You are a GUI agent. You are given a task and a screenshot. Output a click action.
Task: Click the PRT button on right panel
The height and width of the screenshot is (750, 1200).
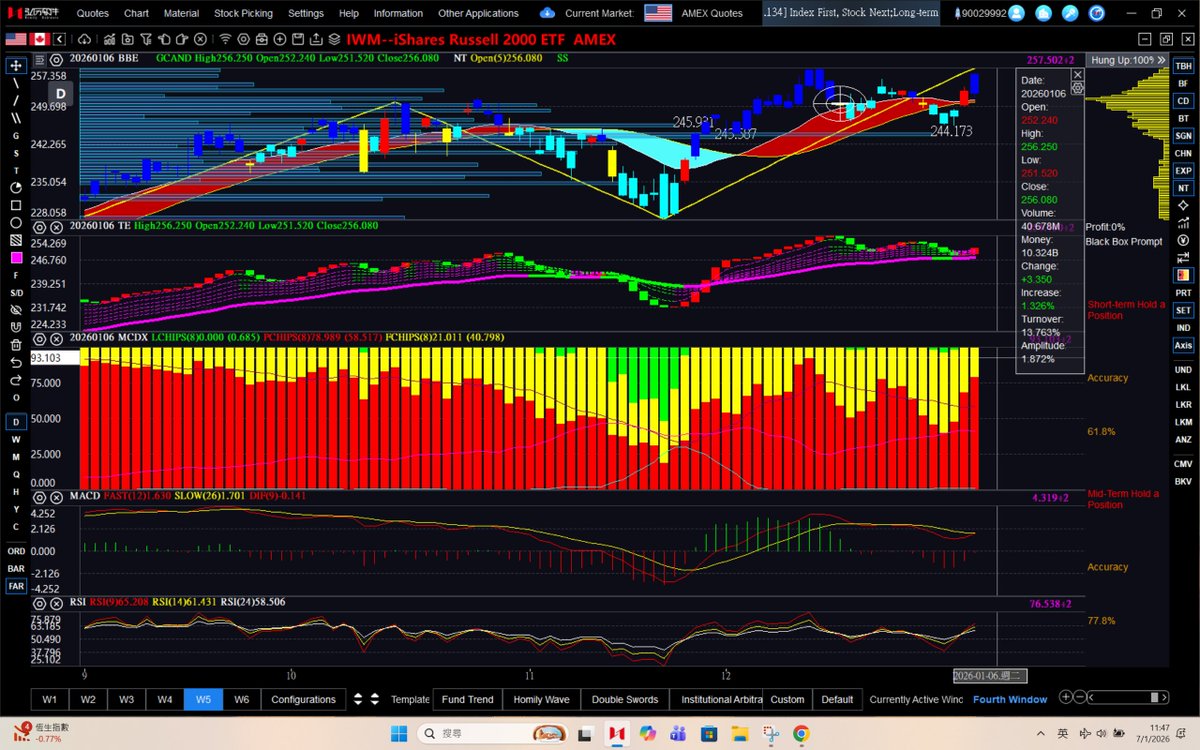point(1183,293)
